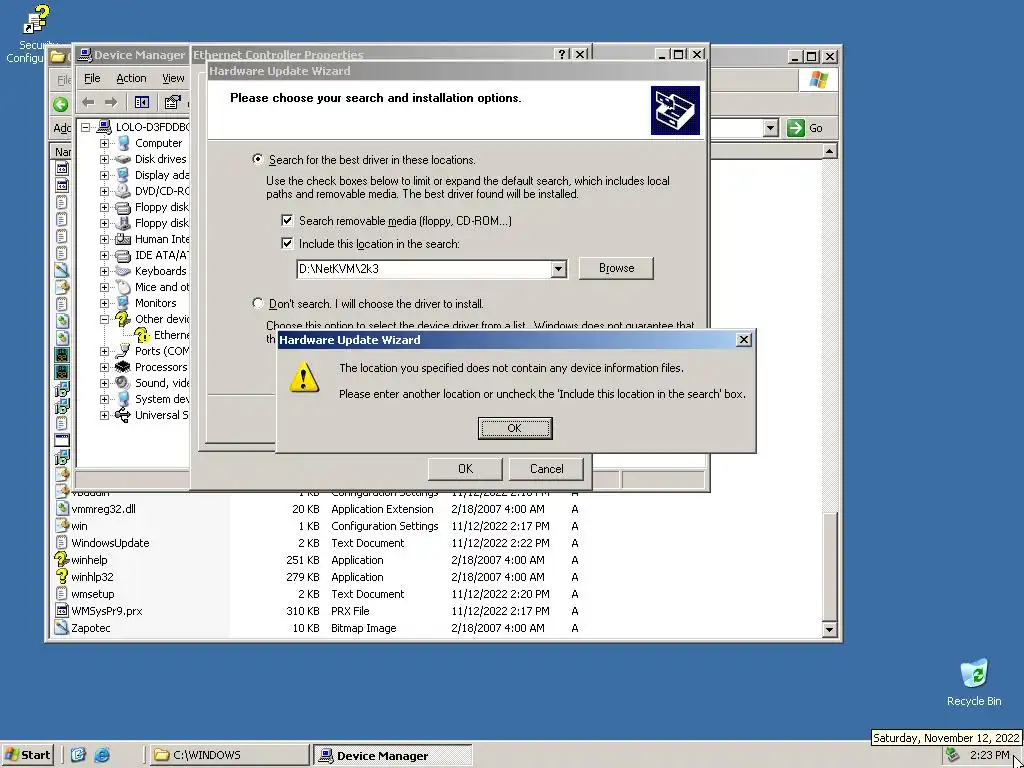Click OK in the warning message box

tap(515, 428)
